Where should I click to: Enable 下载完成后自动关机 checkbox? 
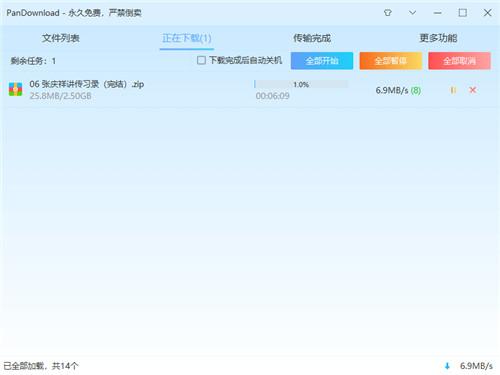[201, 60]
